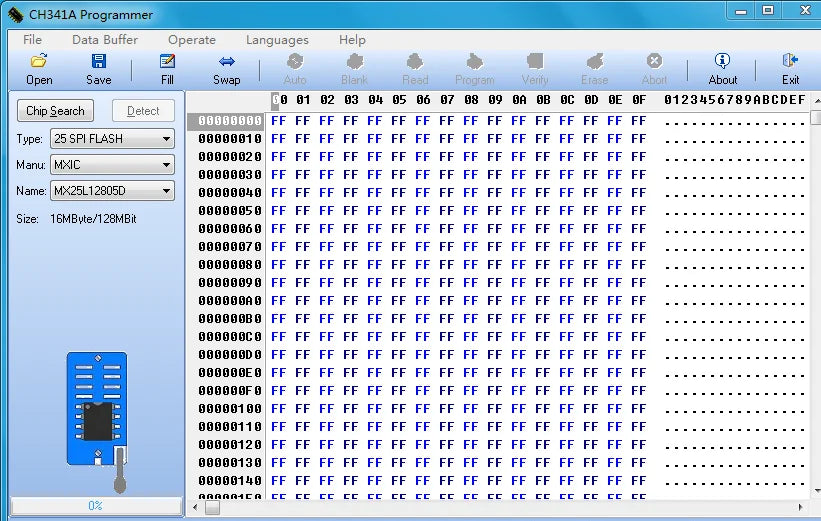The height and width of the screenshot is (521, 821).
Task: Click the 08 column header
Action: (x=471, y=100)
